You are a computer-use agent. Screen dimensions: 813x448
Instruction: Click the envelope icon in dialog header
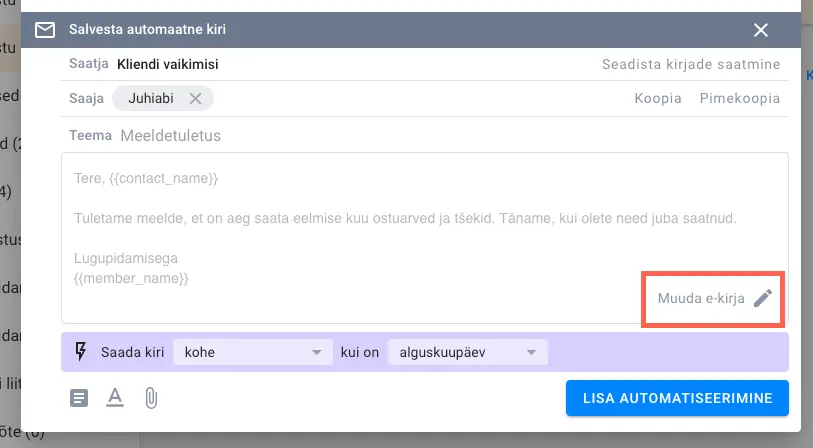45,30
